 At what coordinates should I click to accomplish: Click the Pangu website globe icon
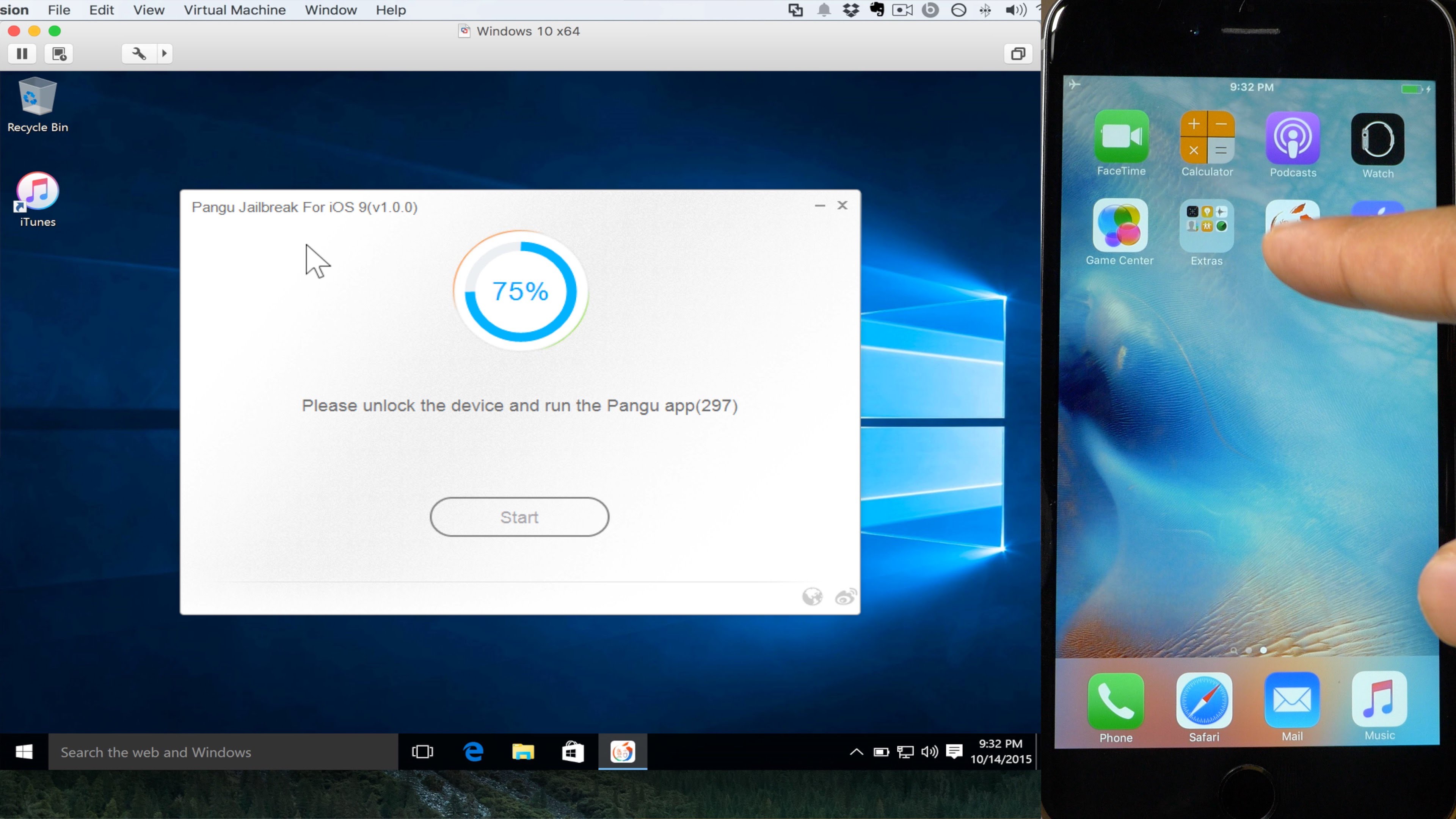pyautogui.click(x=812, y=596)
